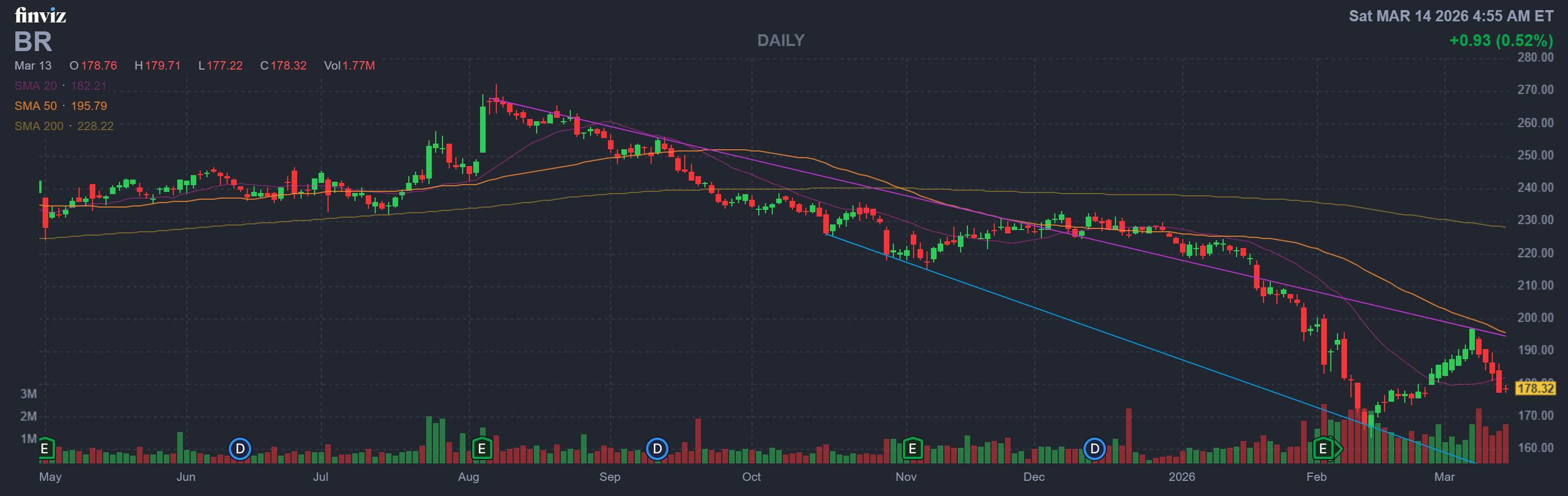
Task: Click the December dividend D marker
Action: tap(1094, 449)
